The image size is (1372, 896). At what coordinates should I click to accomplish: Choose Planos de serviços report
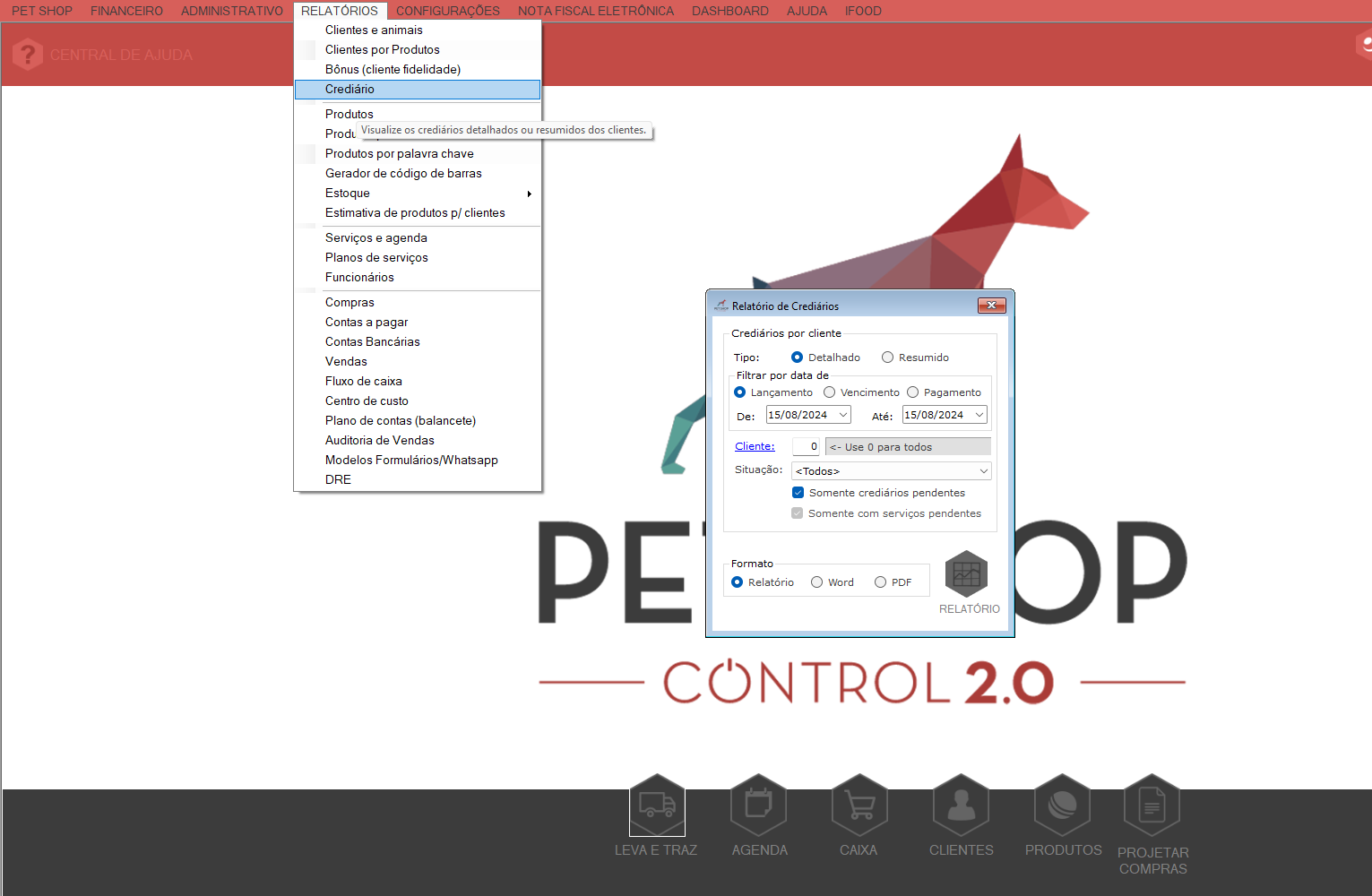tap(418, 258)
